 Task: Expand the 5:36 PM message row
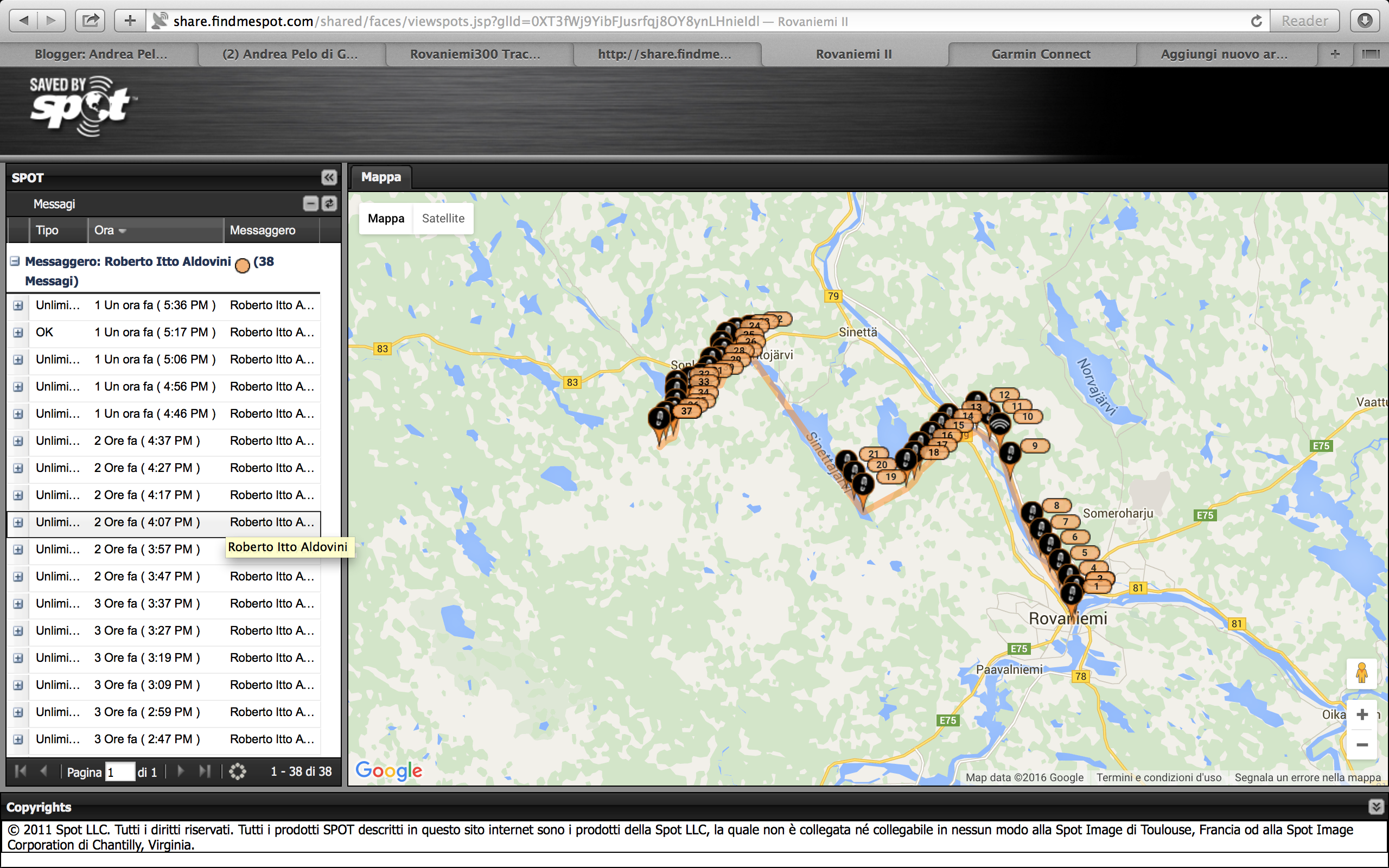click(x=18, y=305)
